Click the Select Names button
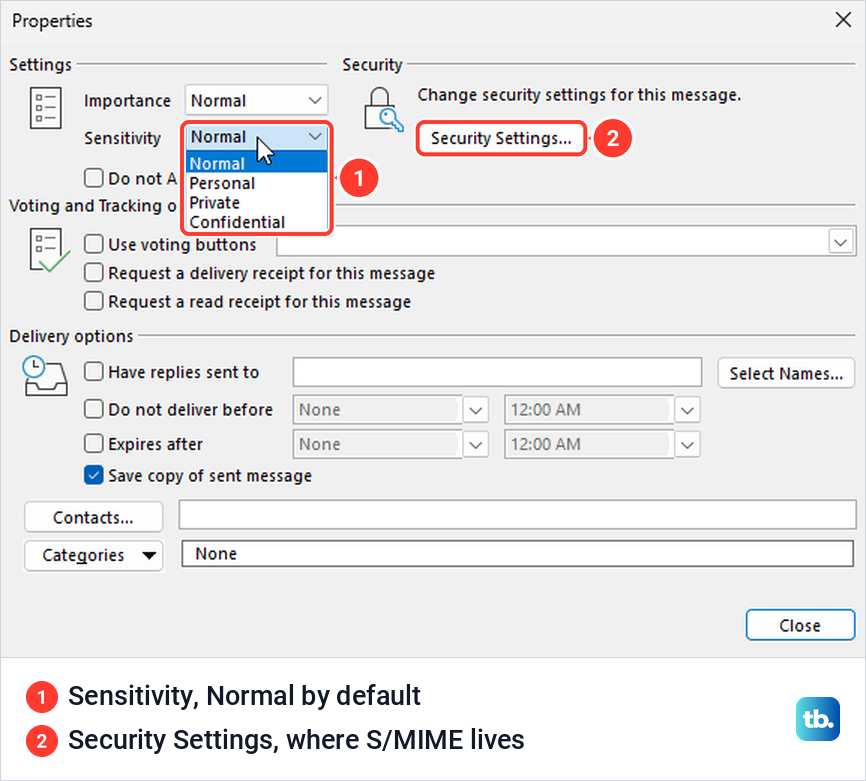Image resolution: width=866 pixels, height=781 pixels. click(785, 373)
